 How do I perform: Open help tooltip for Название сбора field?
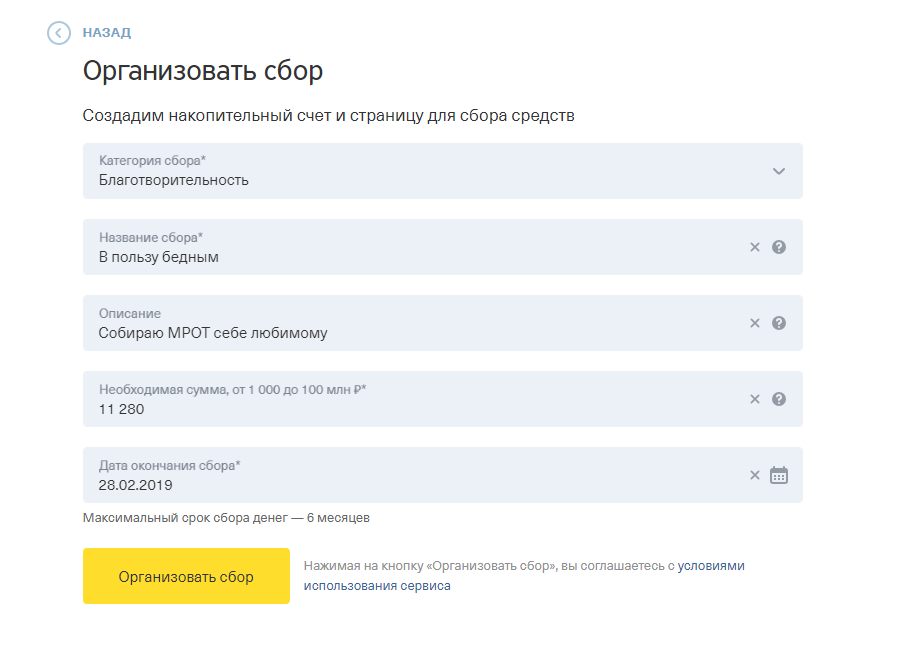779,247
